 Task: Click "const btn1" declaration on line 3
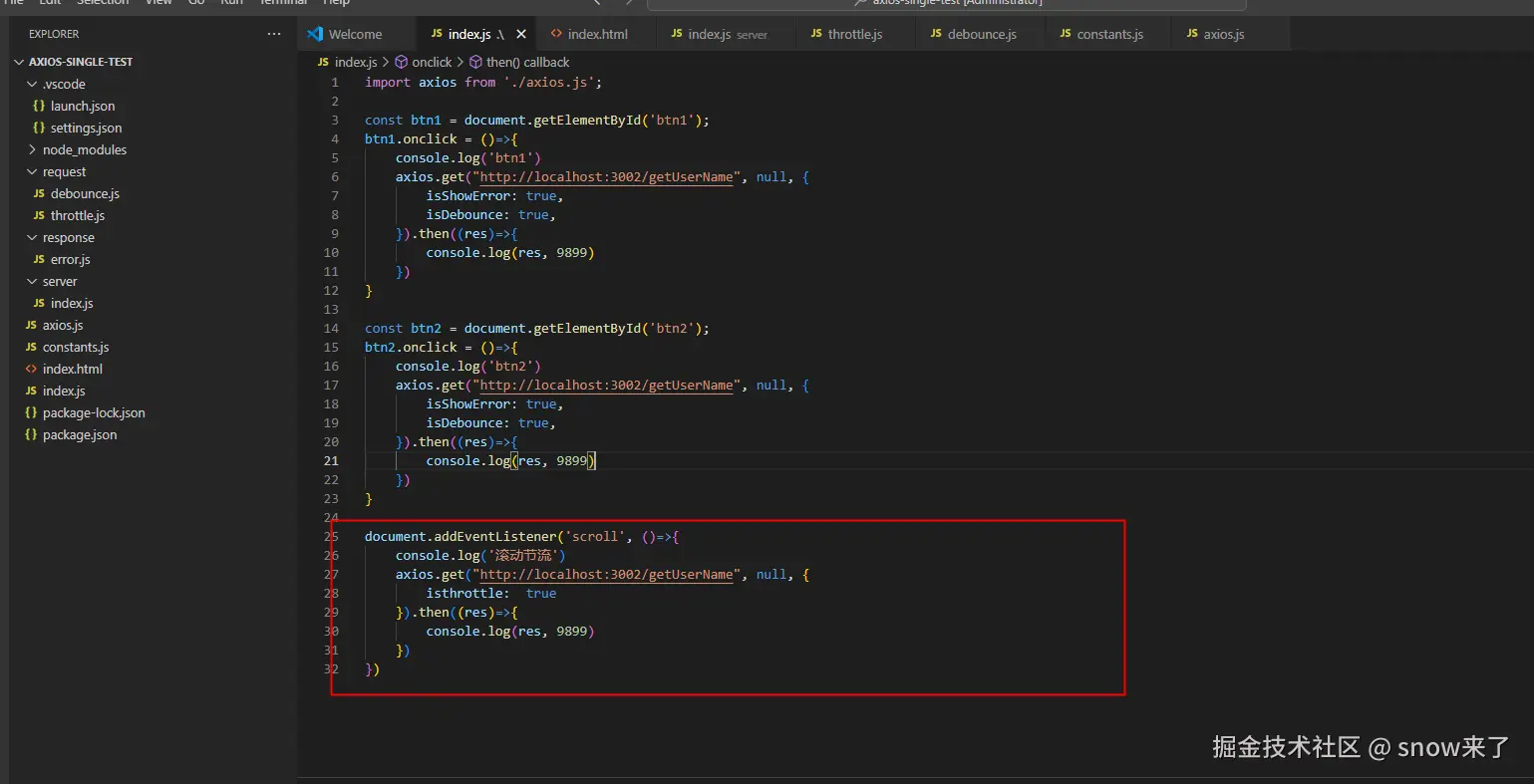403,121
